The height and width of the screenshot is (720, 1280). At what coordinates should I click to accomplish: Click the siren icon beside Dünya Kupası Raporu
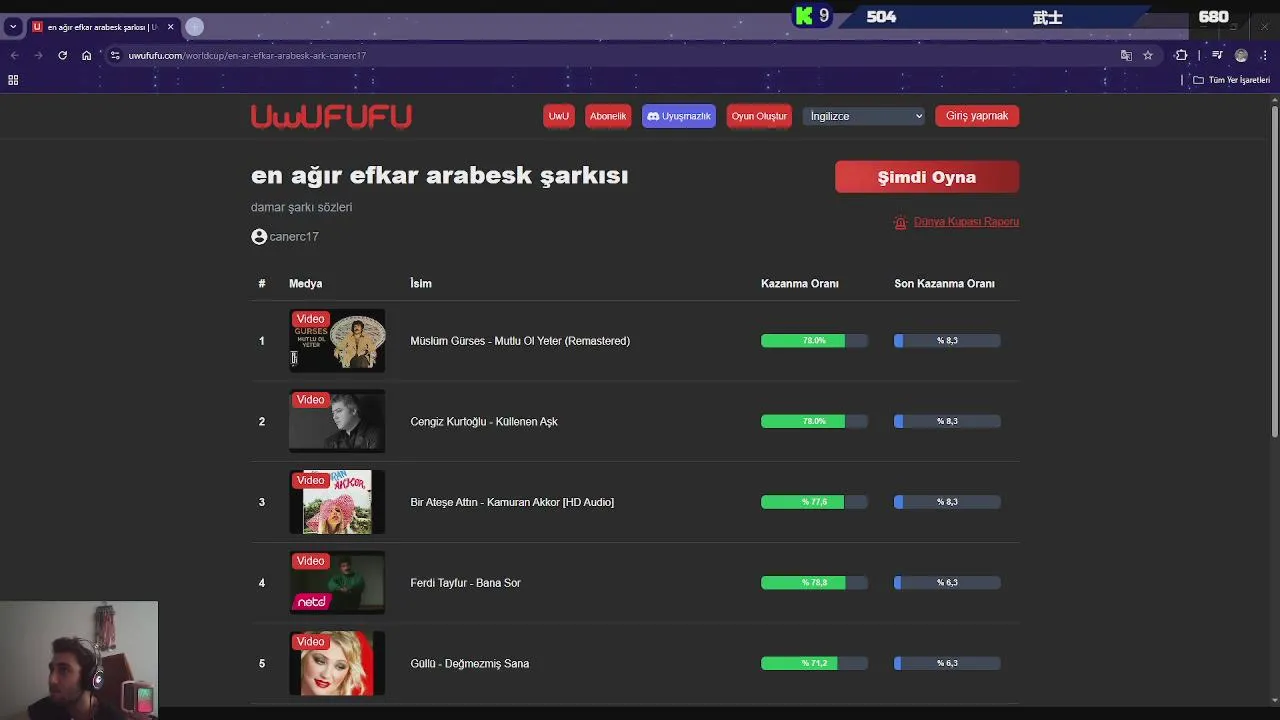pos(900,222)
